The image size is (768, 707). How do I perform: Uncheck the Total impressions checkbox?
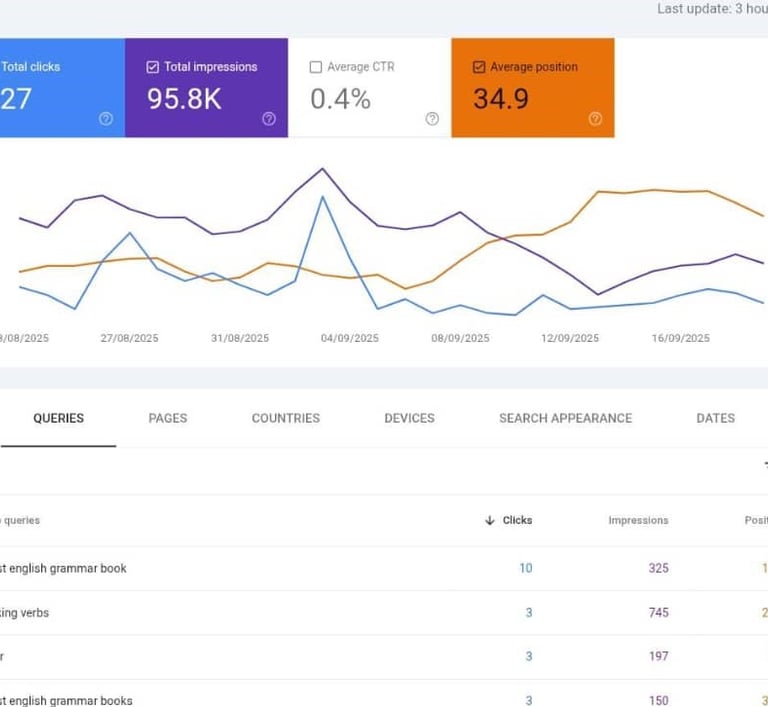pos(153,67)
